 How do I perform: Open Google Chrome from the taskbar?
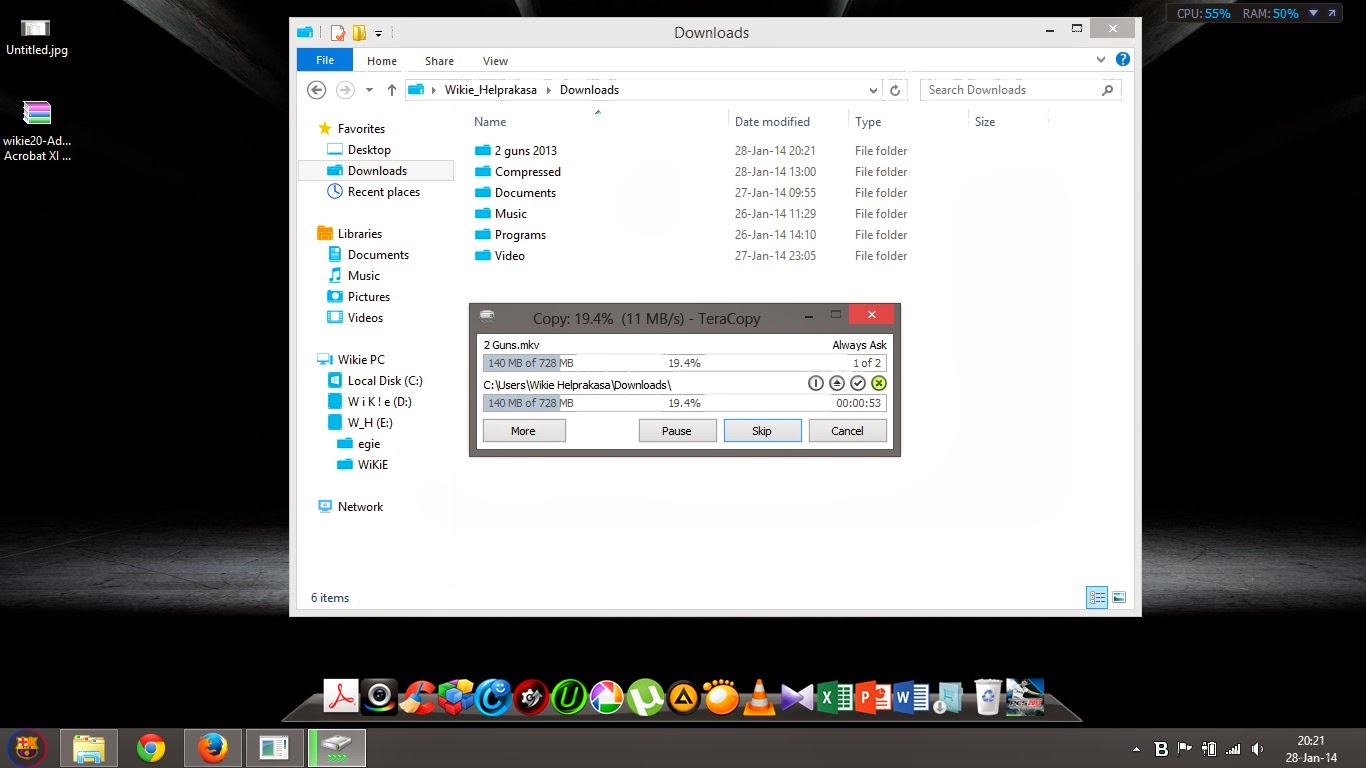151,748
